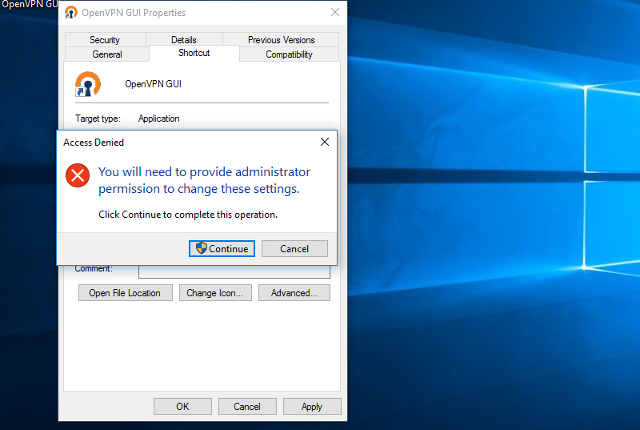Select the Shortcut tab

(x=194, y=53)
